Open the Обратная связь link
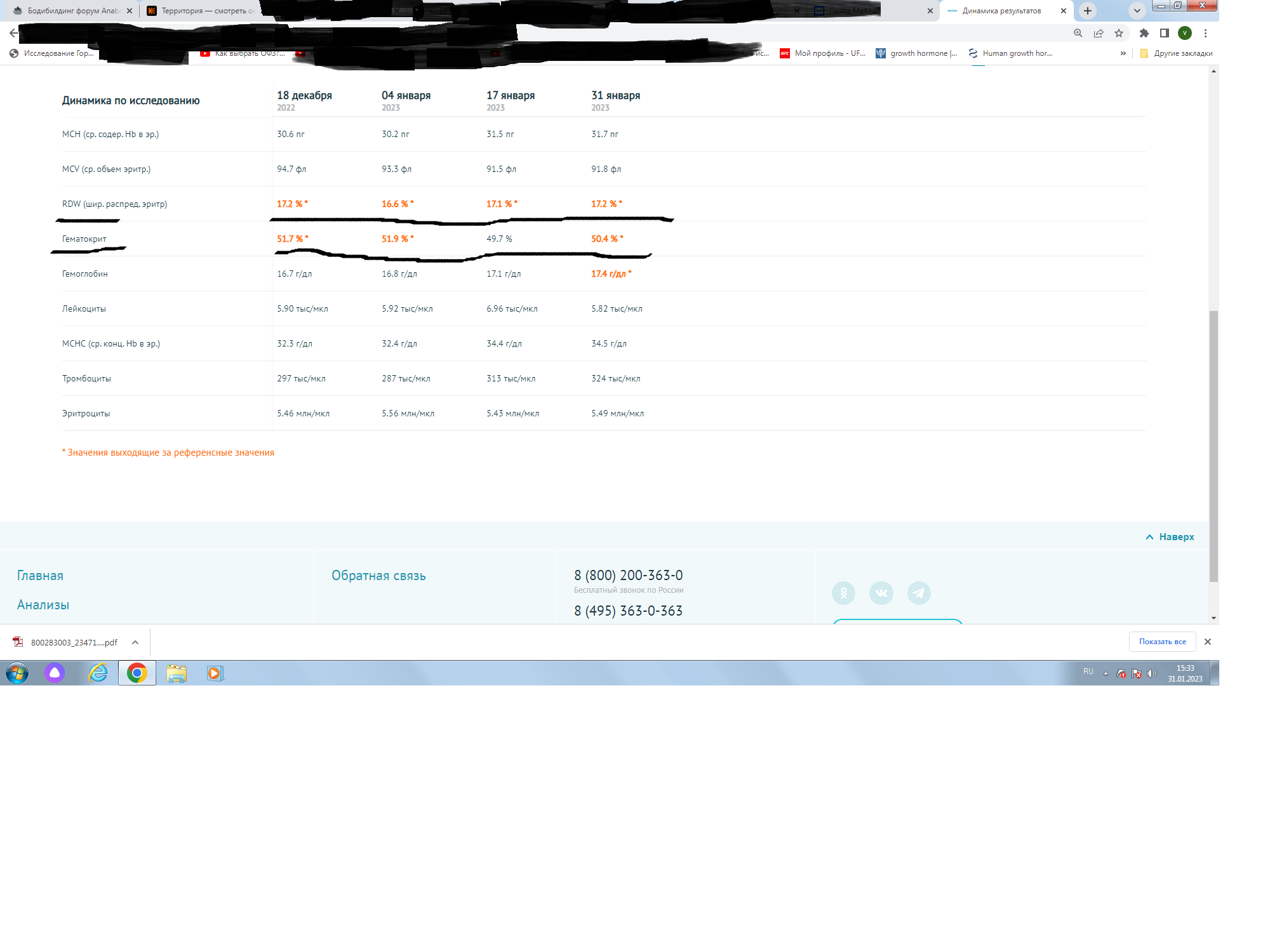1270x952 pixels. [378, 576]
